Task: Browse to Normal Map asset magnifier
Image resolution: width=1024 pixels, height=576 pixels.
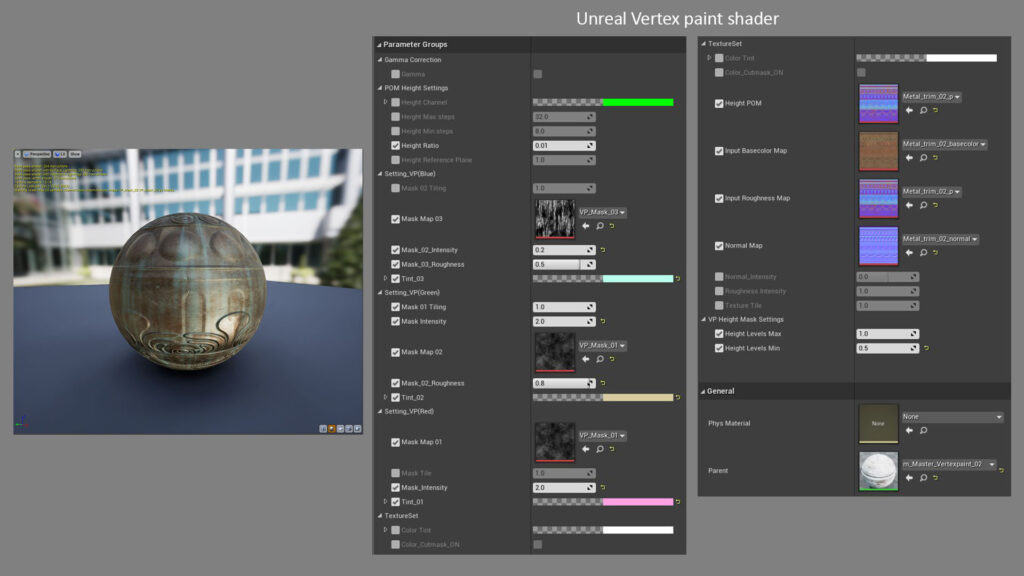Action: (x=923, y=253)
